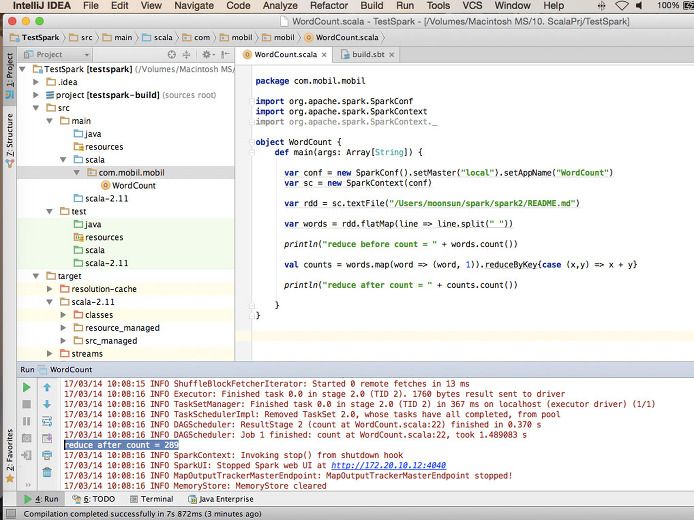Toggle the 6: TODO tool window

94,499
